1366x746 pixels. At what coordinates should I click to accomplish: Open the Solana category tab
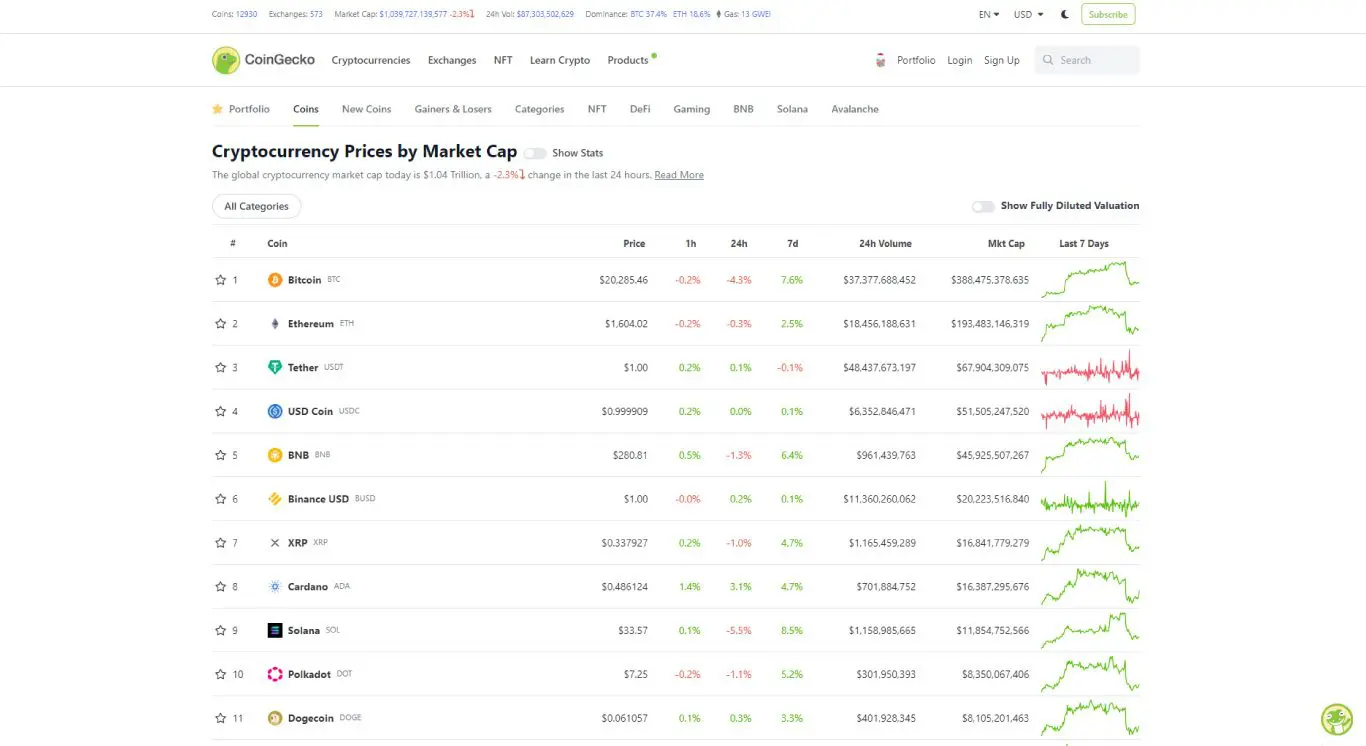[792, 109]
